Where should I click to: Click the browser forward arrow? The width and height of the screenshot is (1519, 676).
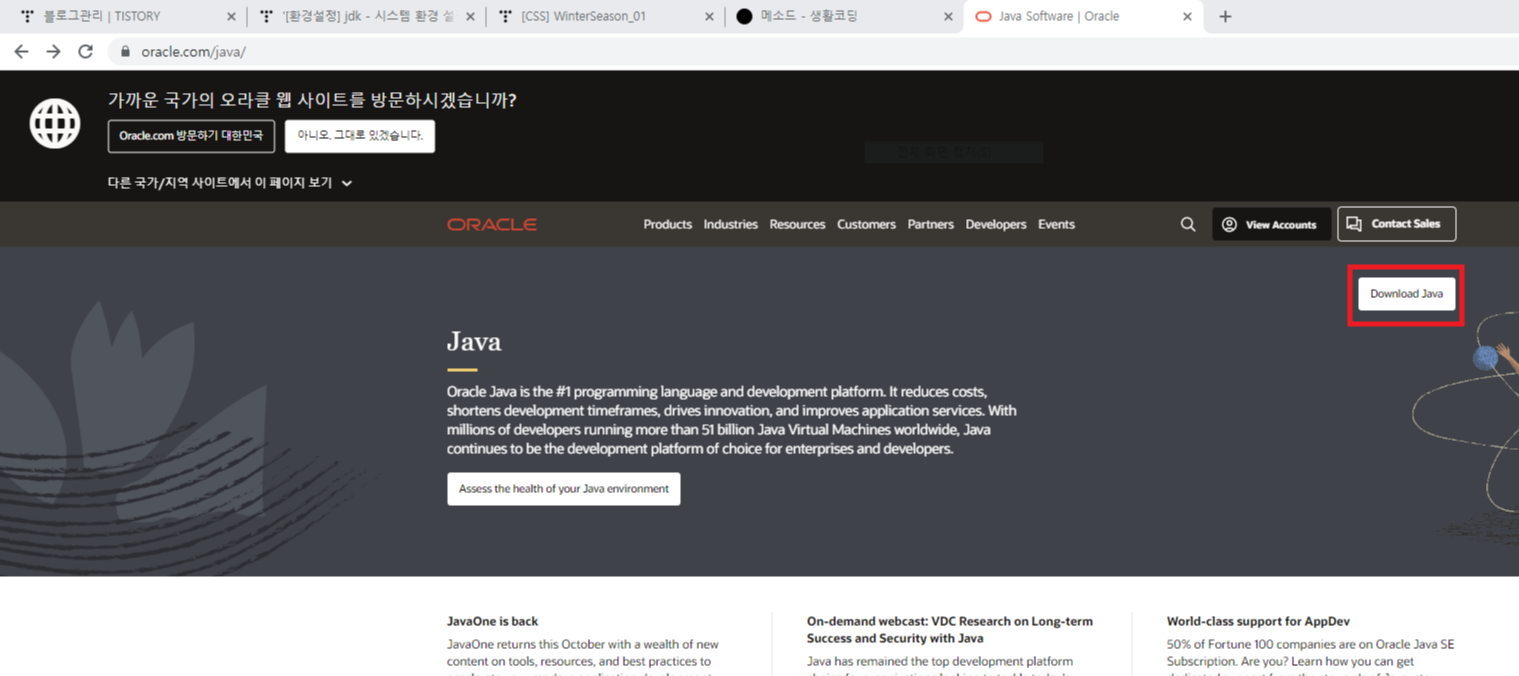53,51
